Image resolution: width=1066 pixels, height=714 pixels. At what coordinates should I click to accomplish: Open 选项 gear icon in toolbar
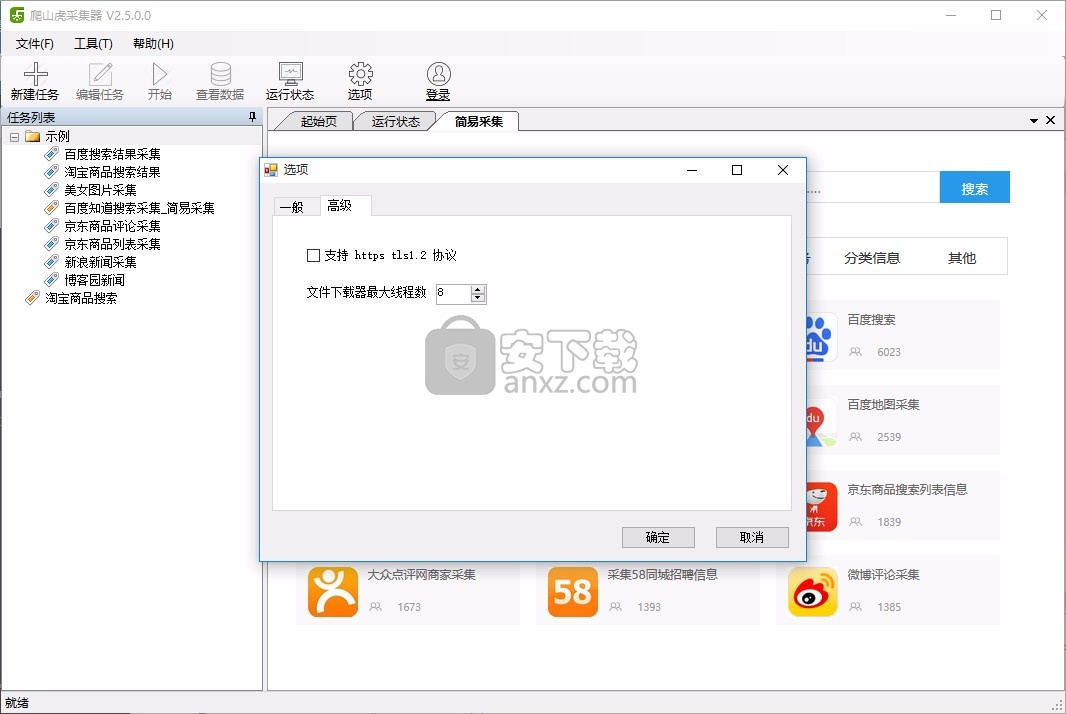360,73
